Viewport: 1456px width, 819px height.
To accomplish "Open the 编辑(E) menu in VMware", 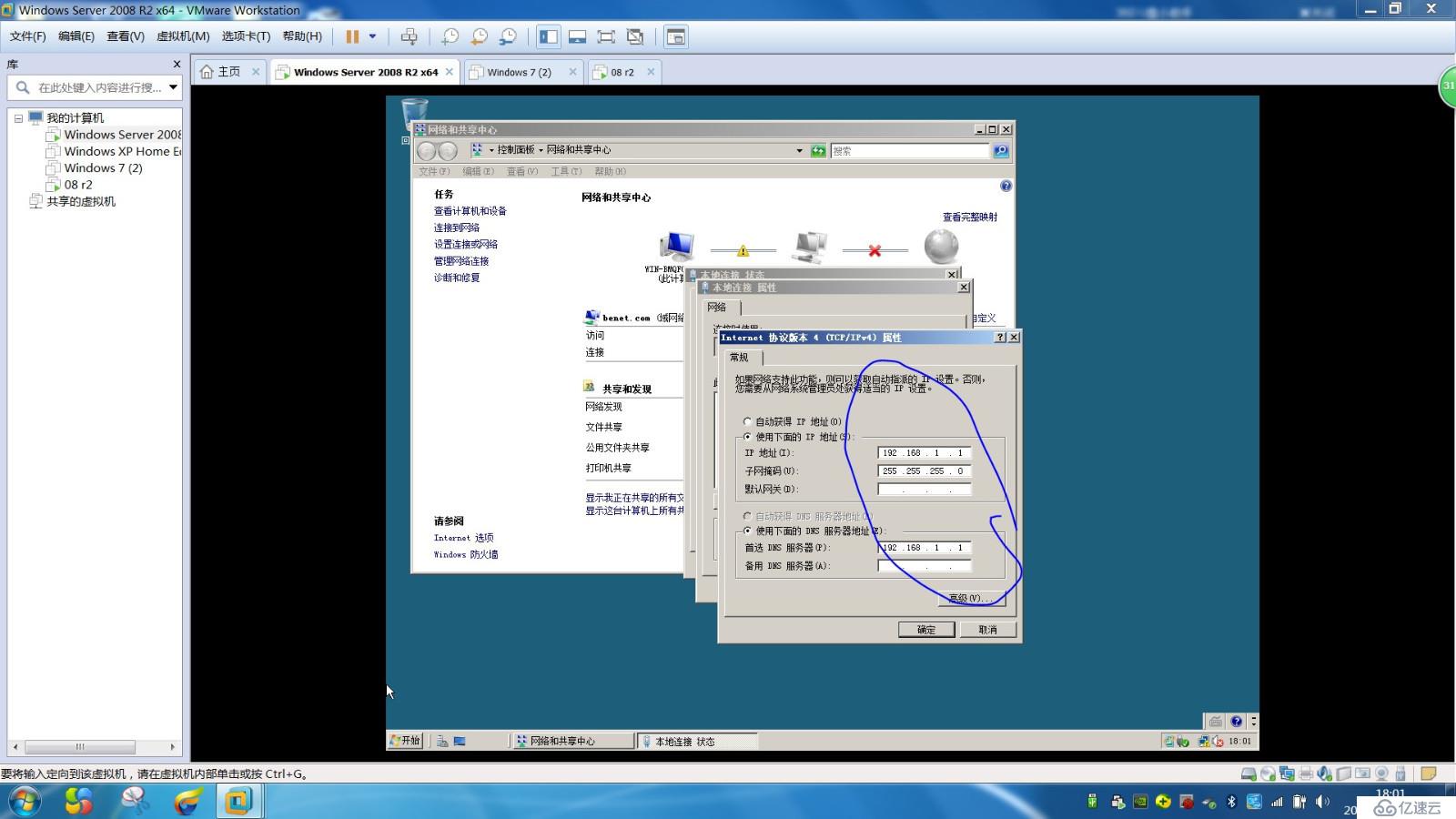I will coord(76,36).
